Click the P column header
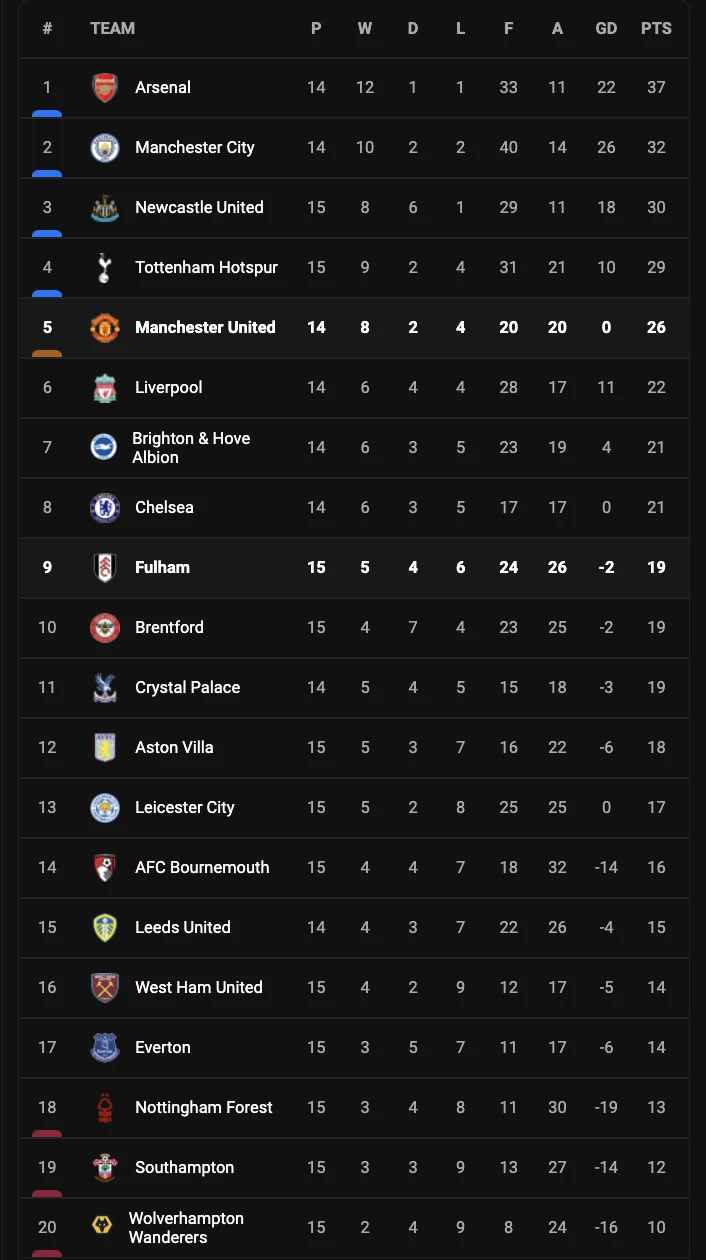Image resolution: width=706 pixels, height=1260 pixels. [316, 28]
